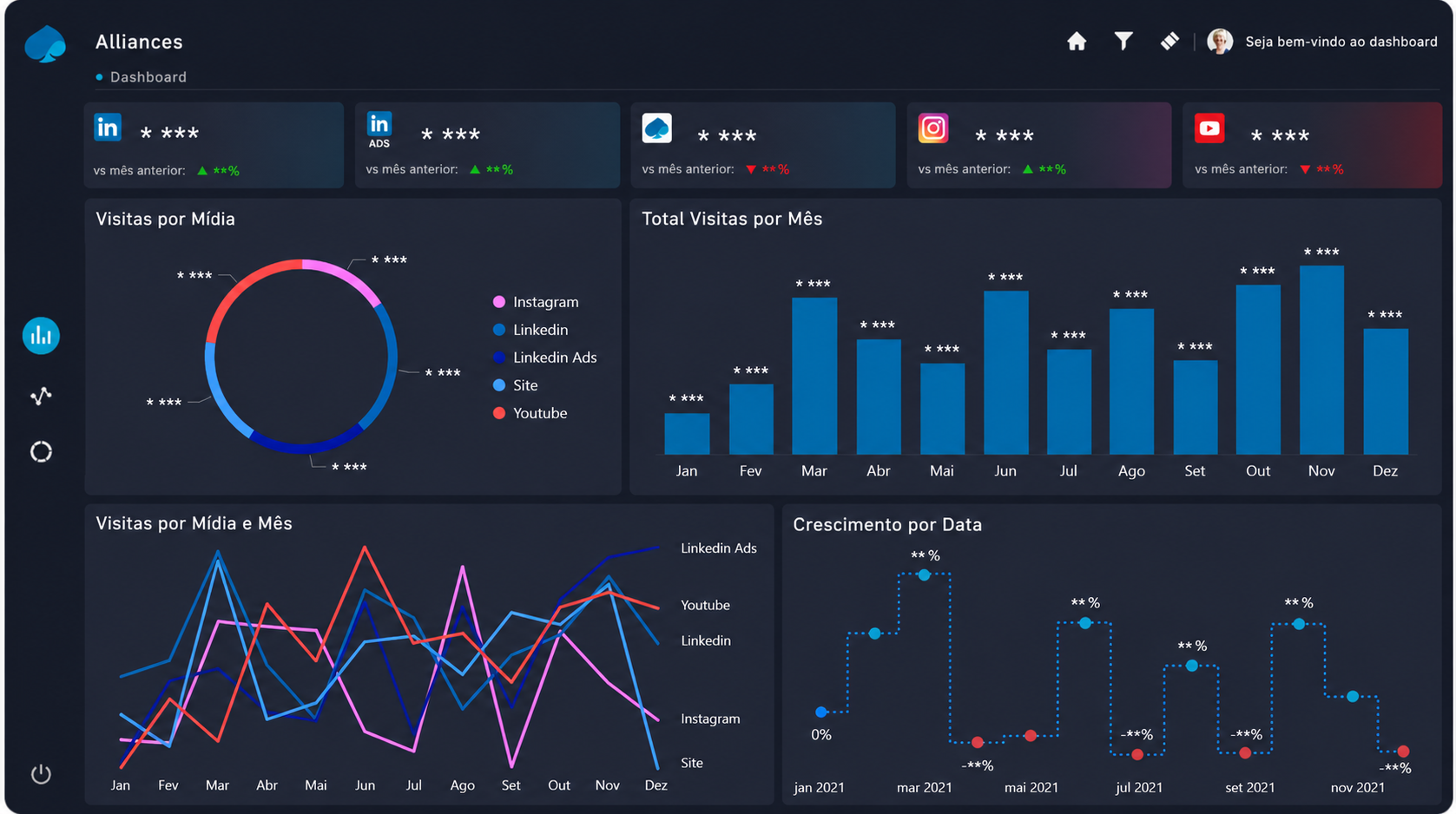Click Linkedin Ads legend entry

545,358
